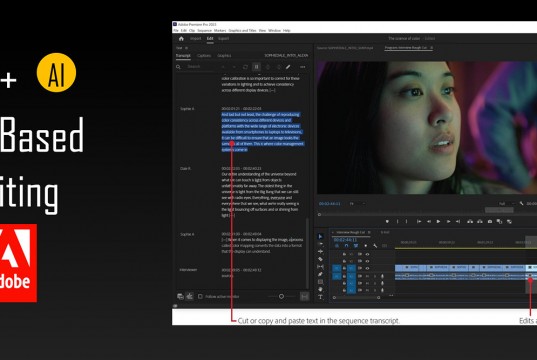
Task: Toggle Snap magnet in timeline
Action: [x=346, y=246]
